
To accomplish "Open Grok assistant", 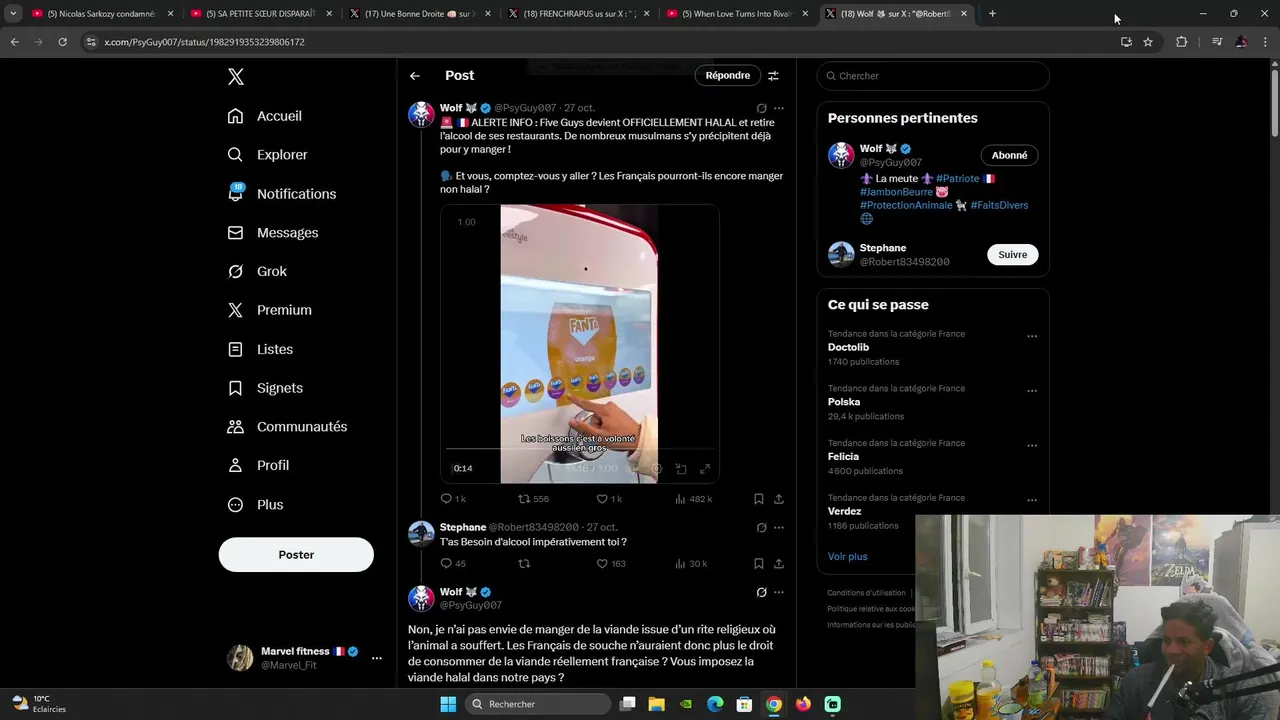I will tap(257, 272).
